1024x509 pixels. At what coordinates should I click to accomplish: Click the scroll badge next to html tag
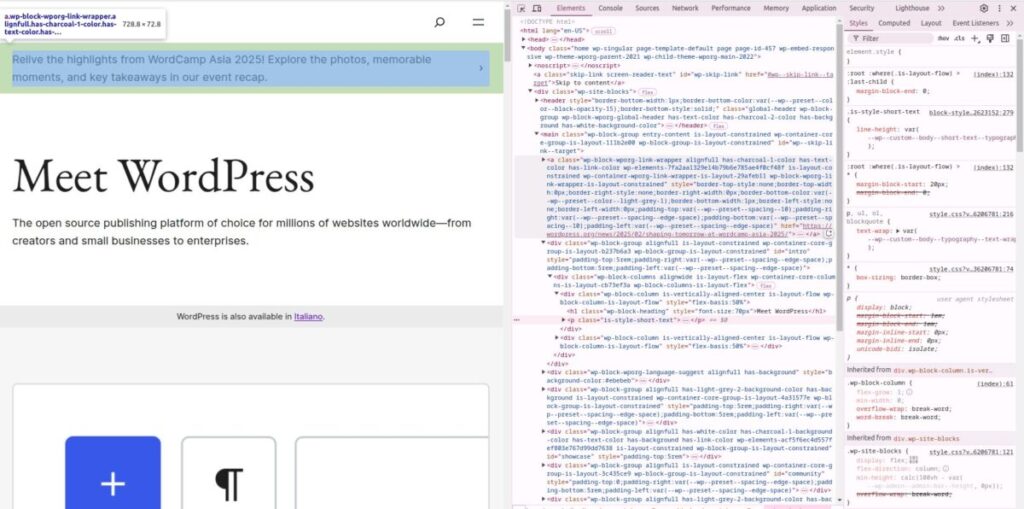point(603,31)
